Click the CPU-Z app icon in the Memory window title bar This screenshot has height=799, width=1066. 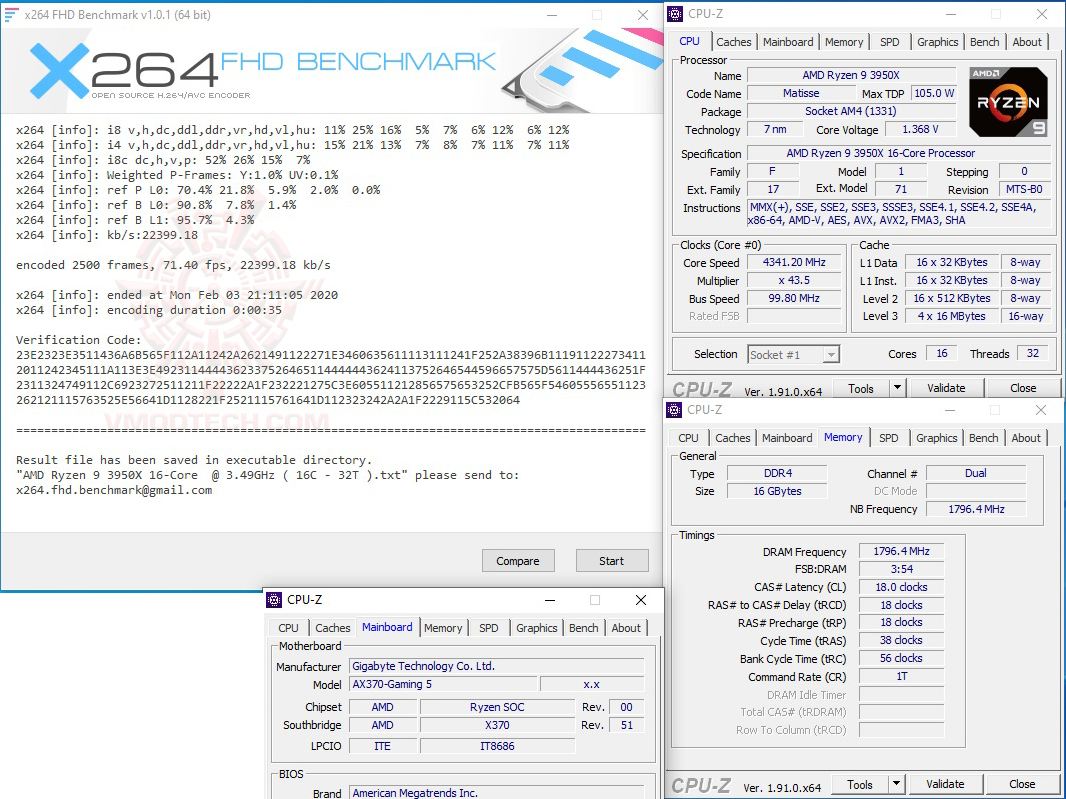674,409
